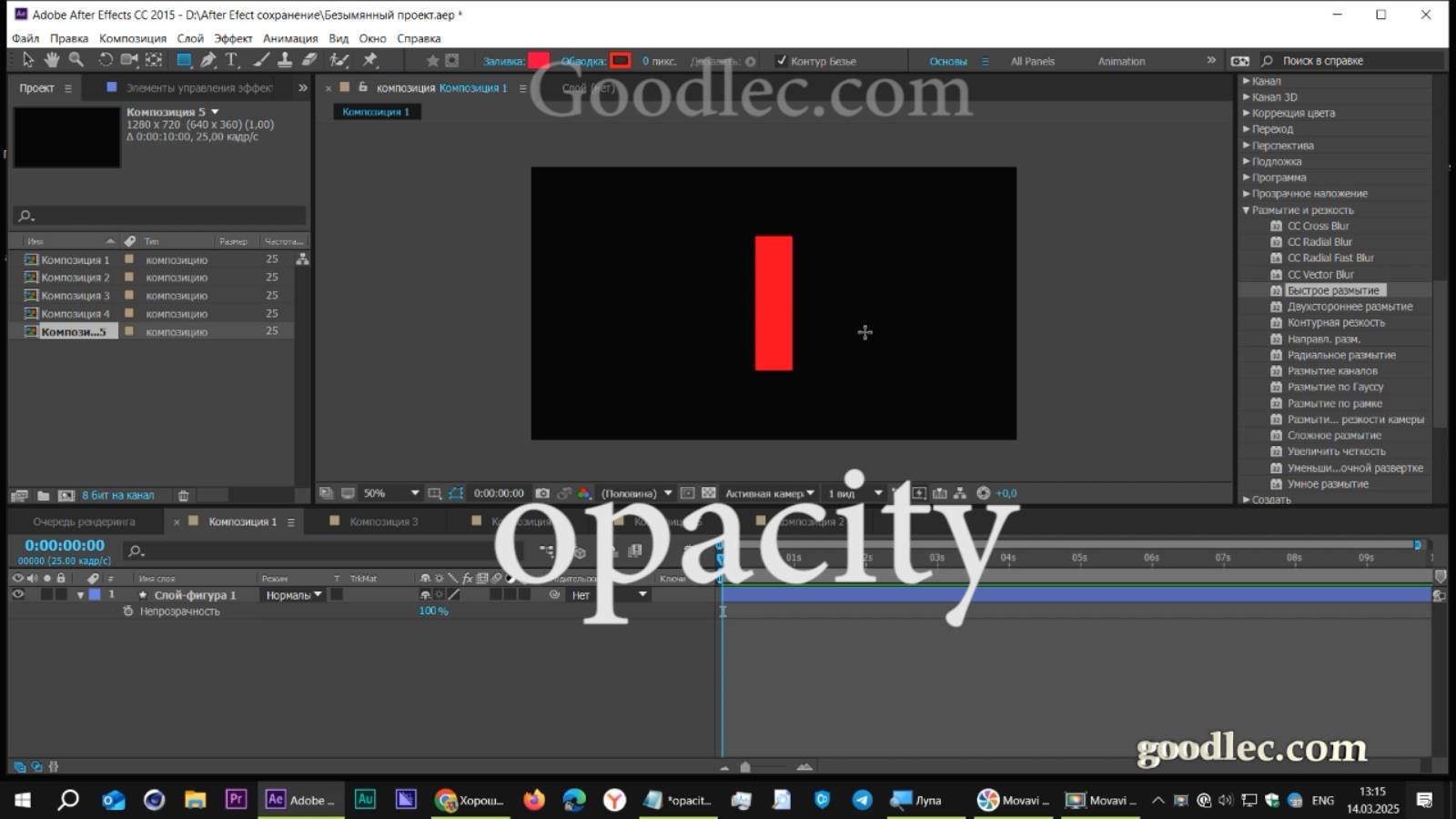Click the composition flowchart icon in Project panel
Viewport: 1456px width, 819px height.
point(302,259)
